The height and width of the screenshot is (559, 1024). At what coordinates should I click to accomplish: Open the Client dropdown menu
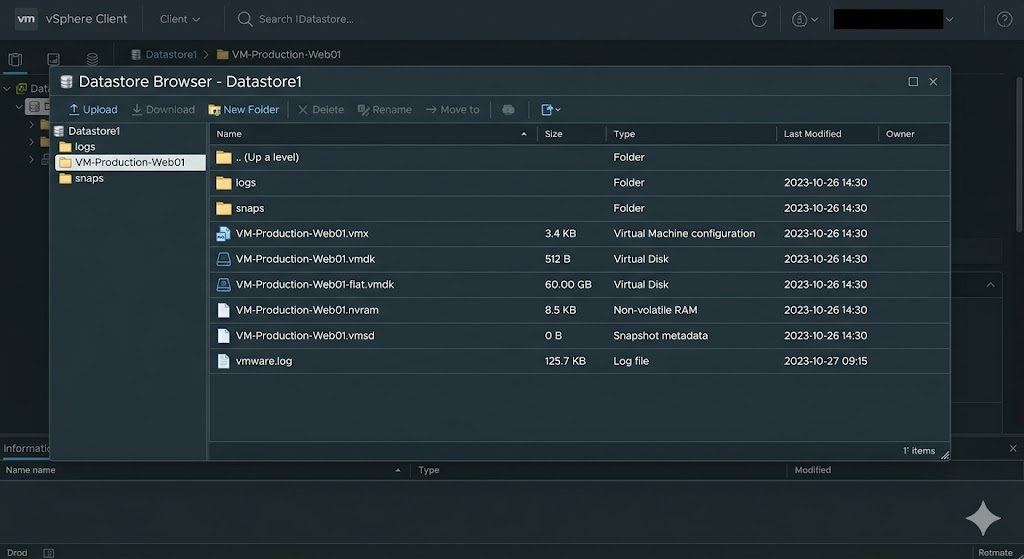(x=180, y=20)
